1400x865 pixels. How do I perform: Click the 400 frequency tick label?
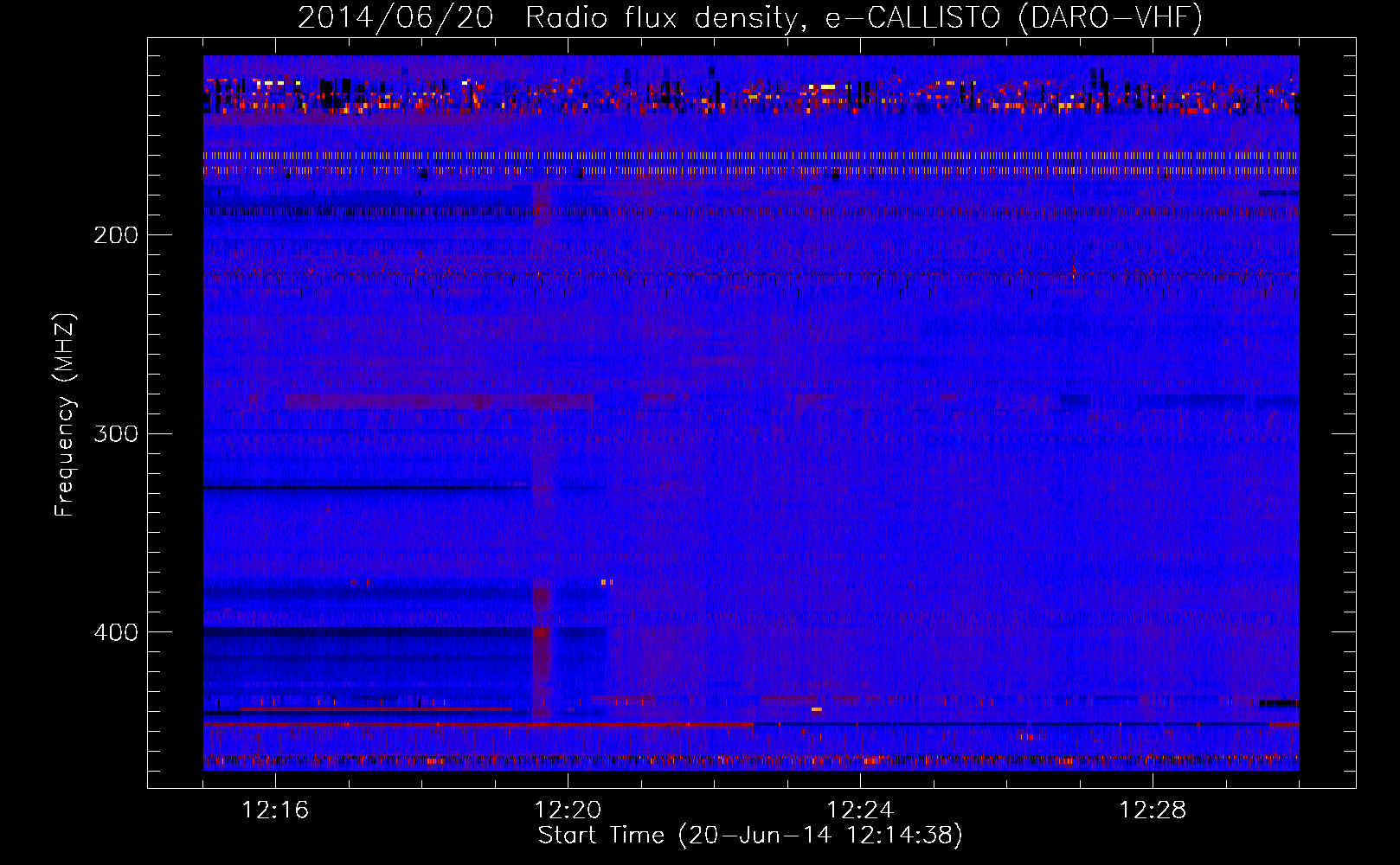pyautogui.click(x=116, y=632)
